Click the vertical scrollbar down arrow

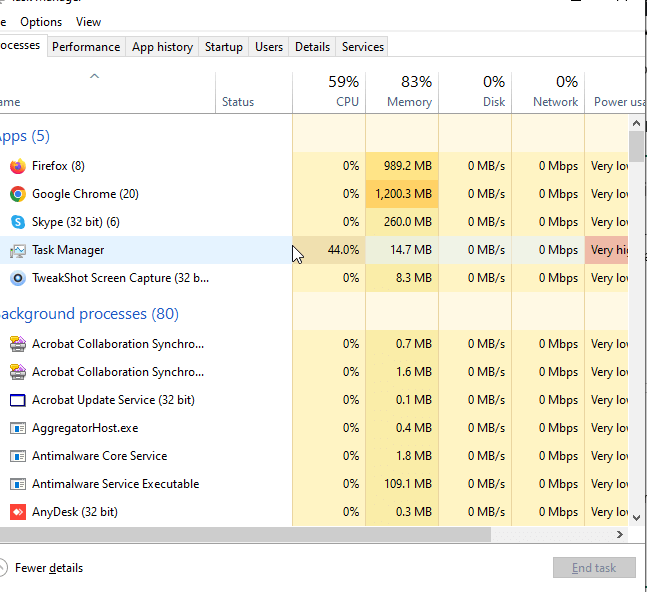tap(636, 517)
